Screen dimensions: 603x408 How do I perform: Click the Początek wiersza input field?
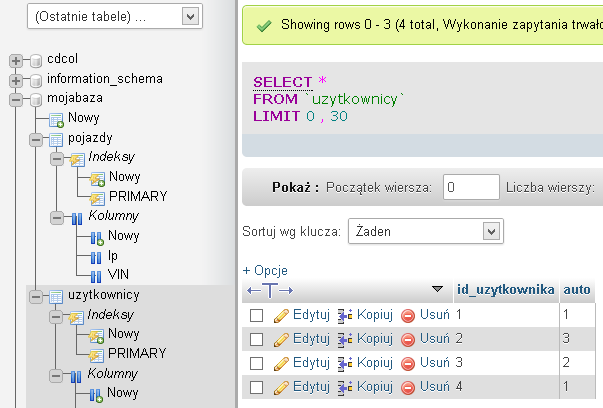(x=471, y=187)
